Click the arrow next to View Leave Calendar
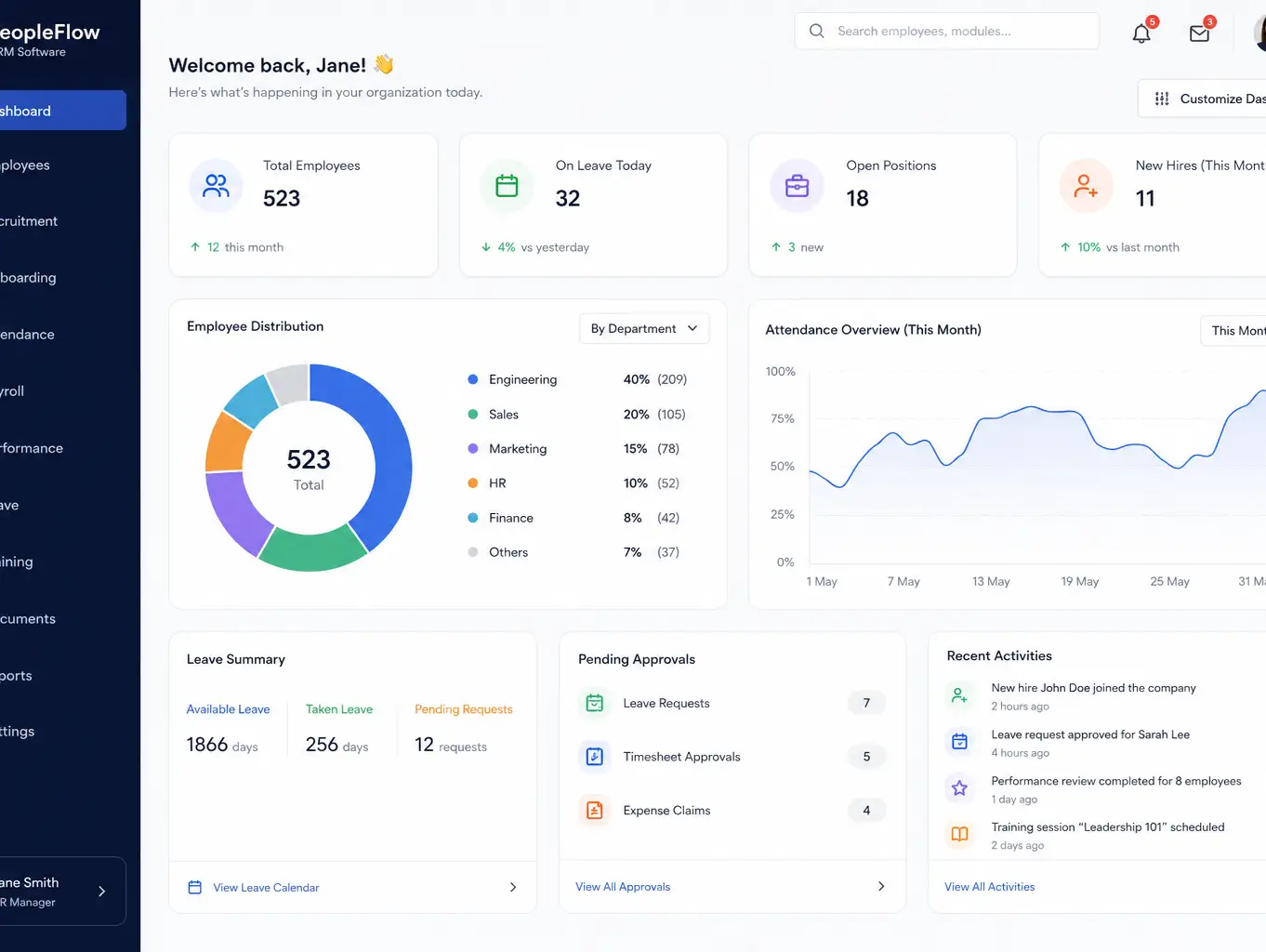Screen dimensions: 1266x952 (513, 888)
